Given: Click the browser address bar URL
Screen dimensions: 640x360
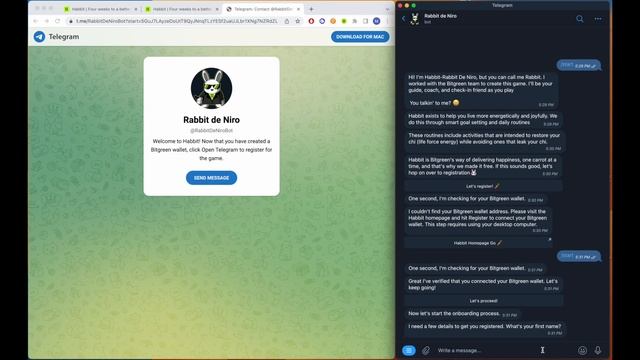Looking at the screenshot, I should point(176,21).
